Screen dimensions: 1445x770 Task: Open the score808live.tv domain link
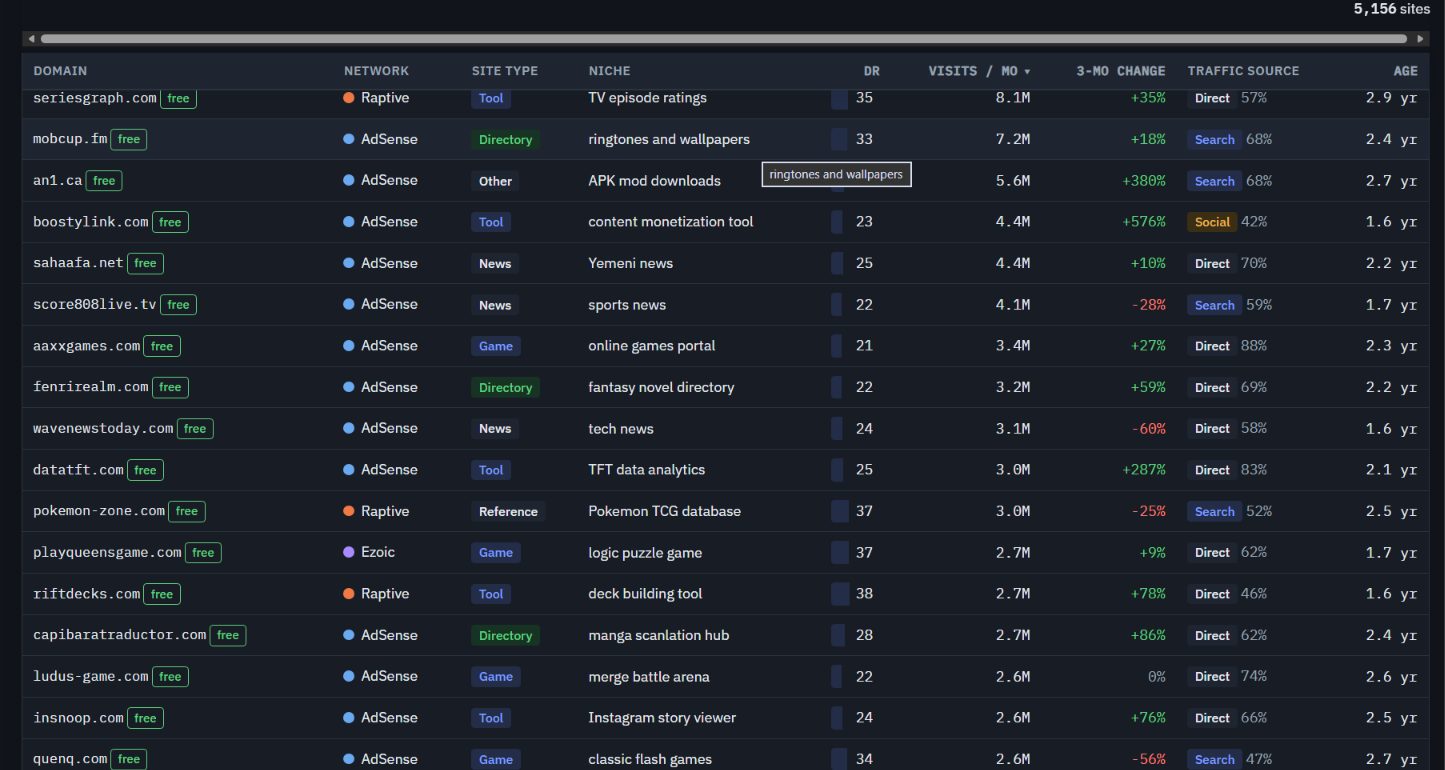[95, 305]
